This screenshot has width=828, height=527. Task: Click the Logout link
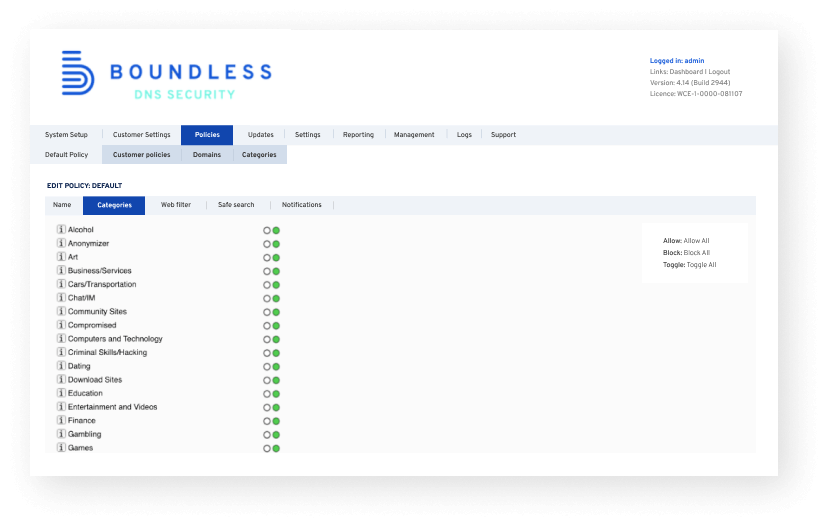pos(719,72)
